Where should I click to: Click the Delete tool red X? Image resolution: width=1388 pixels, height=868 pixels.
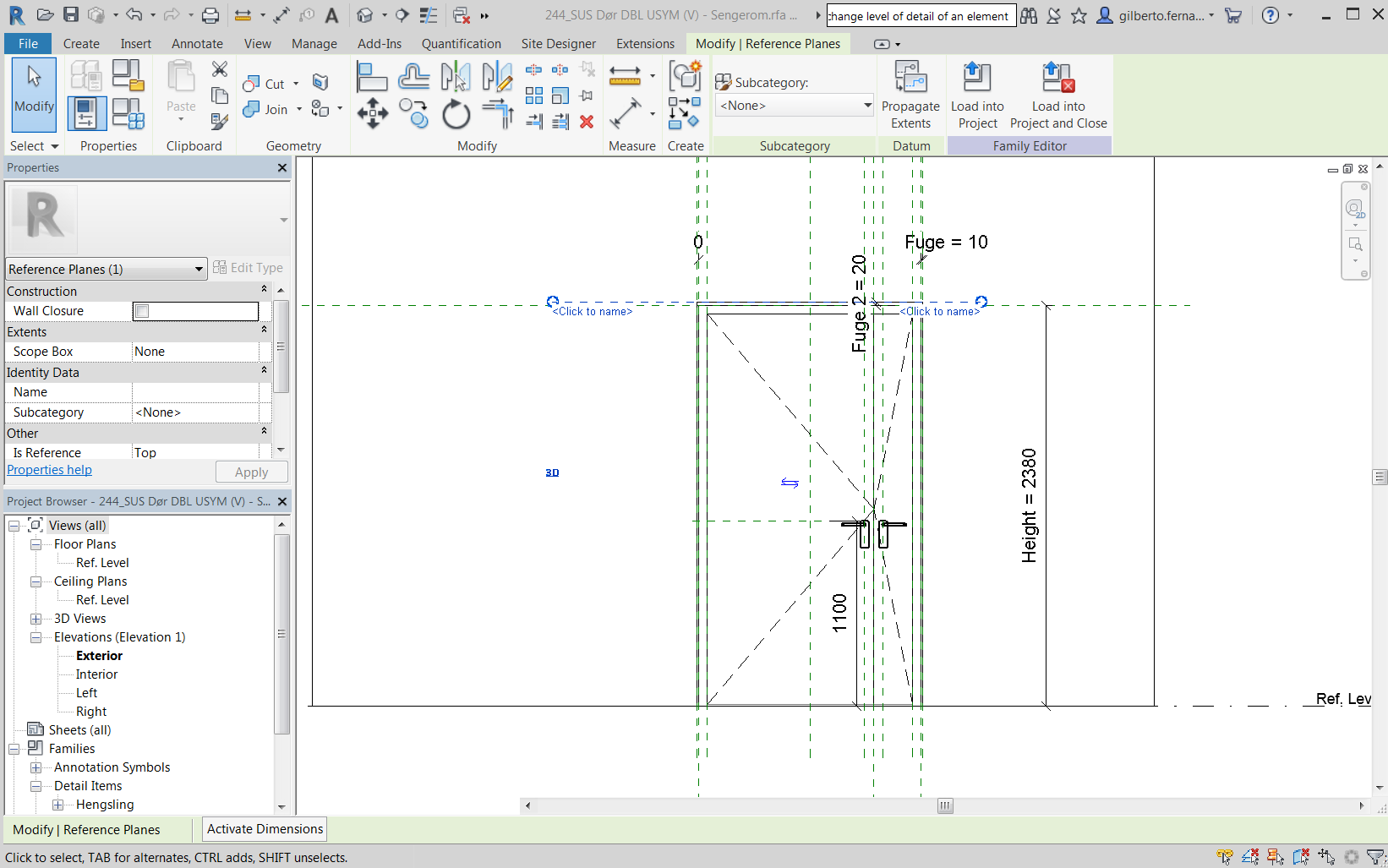(x=587, y=122)
